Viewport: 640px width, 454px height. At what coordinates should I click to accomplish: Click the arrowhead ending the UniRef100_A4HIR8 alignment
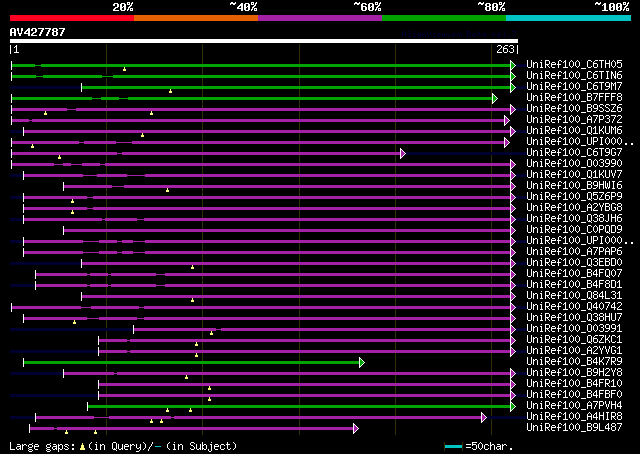click(x=483, y=417)
